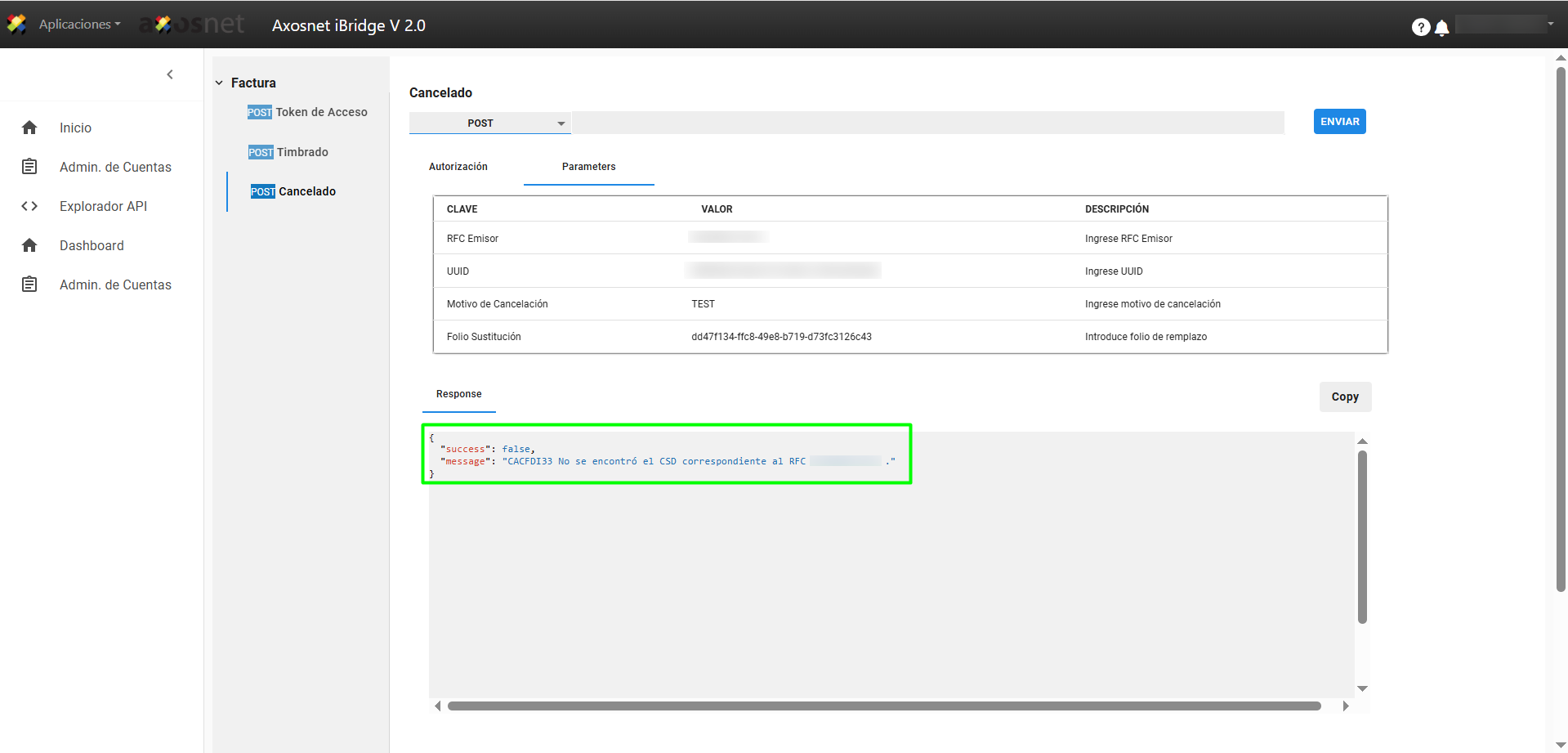Collapse the left sidebar with the chevron
The image size is (1568, 753).
(x=170, y=74)
